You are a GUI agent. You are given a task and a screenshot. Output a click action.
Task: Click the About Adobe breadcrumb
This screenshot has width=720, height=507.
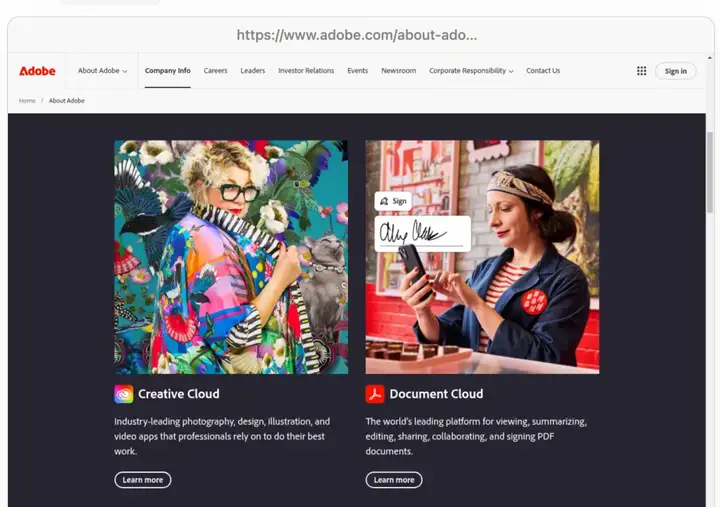pos(67,101)
